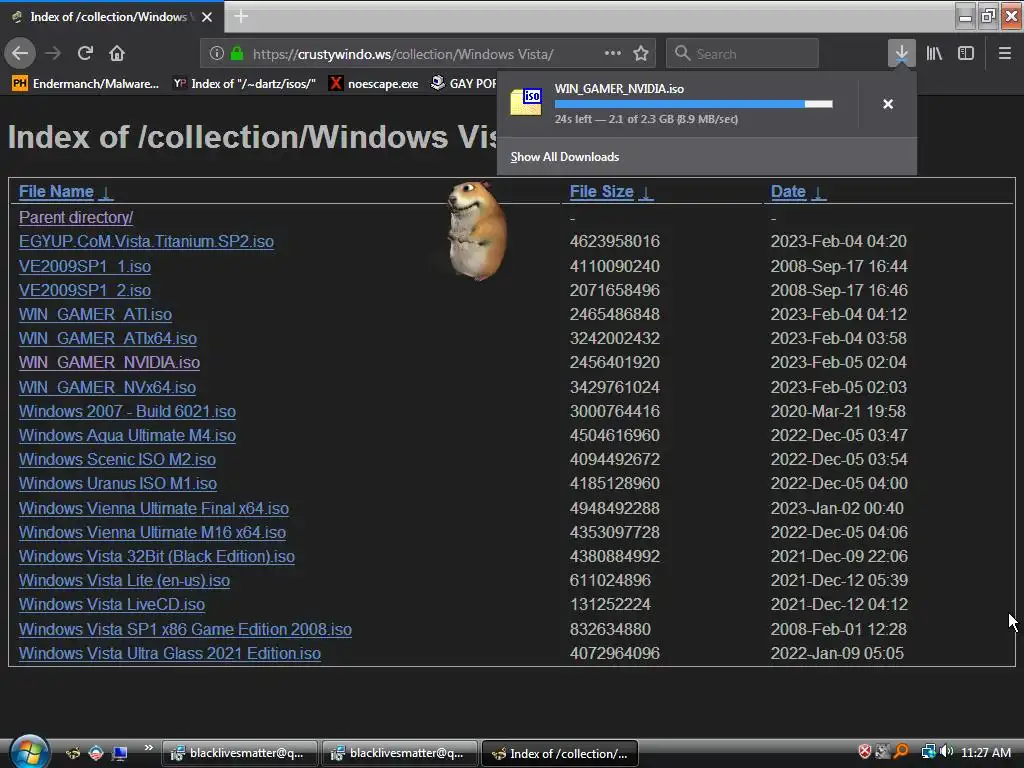This screenshot has height=768, width=1024.
Task: Select the Index of /collection/Windows tab
Action: (x=112, y=17)
